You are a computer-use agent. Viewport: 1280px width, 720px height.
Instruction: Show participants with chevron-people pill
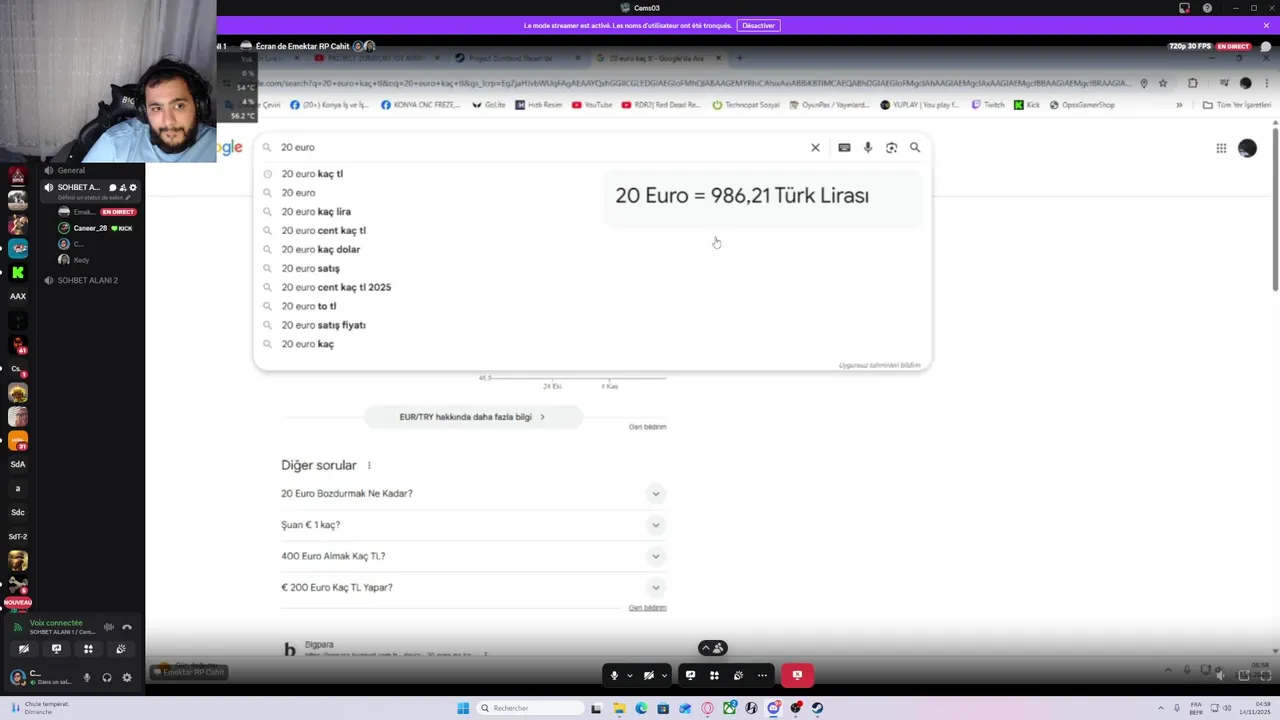point(713,648)
